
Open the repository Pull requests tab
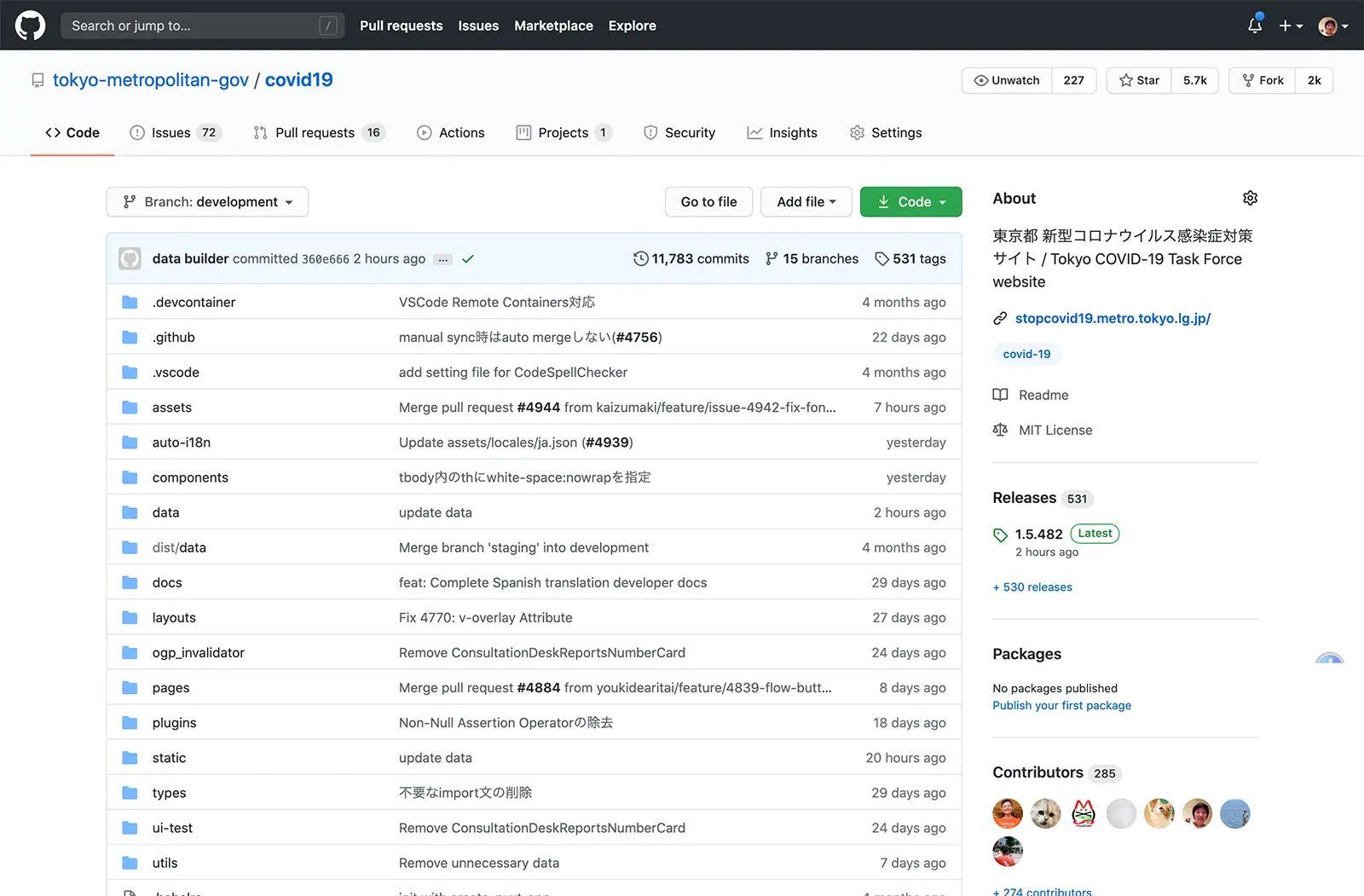320,133
